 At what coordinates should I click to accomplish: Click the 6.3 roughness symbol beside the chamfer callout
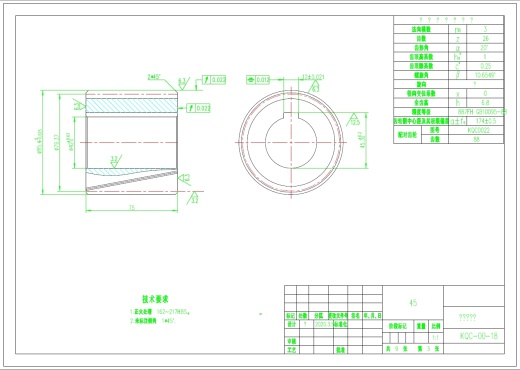(x=183, y=83)
